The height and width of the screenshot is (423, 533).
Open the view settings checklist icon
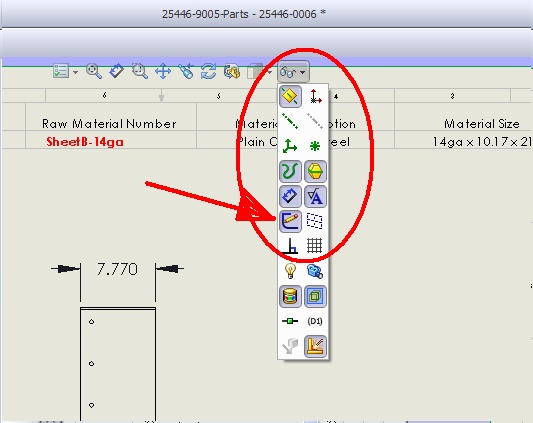point(61,71)
